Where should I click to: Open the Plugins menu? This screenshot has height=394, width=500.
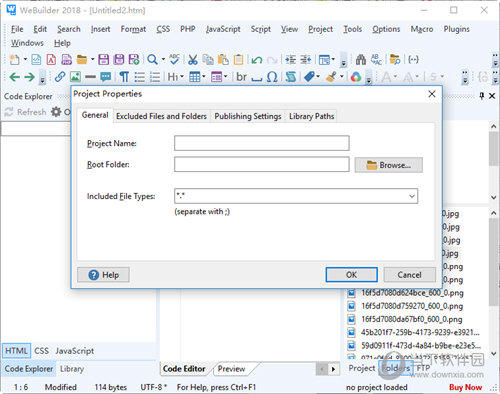[456, 29]
